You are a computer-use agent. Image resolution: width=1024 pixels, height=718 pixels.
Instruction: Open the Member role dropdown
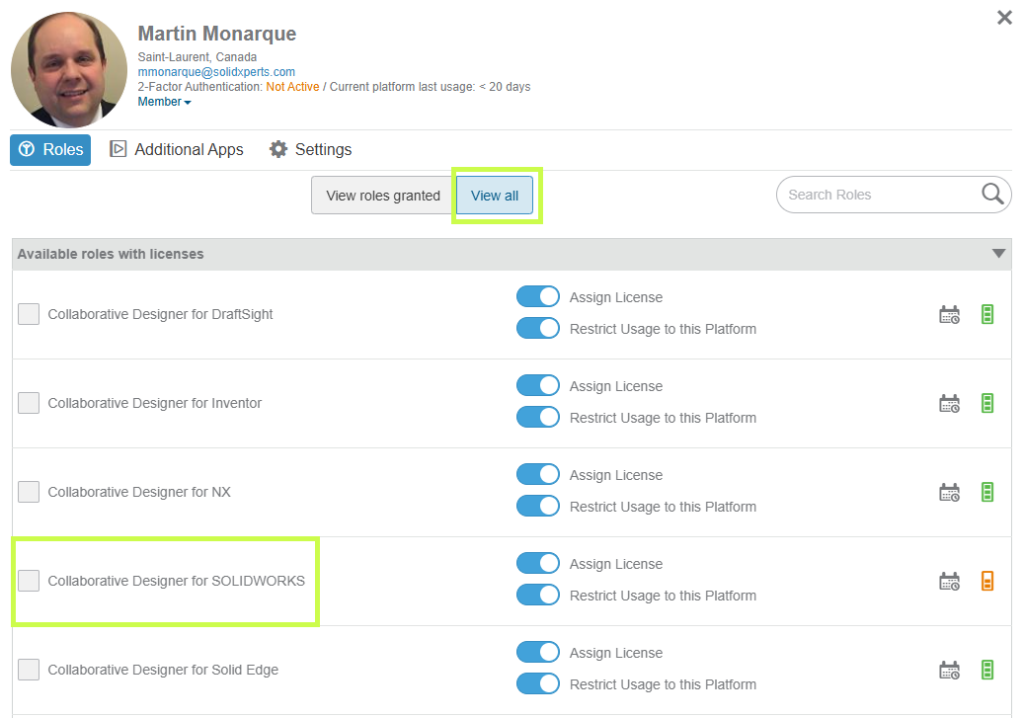pos(164,102)
